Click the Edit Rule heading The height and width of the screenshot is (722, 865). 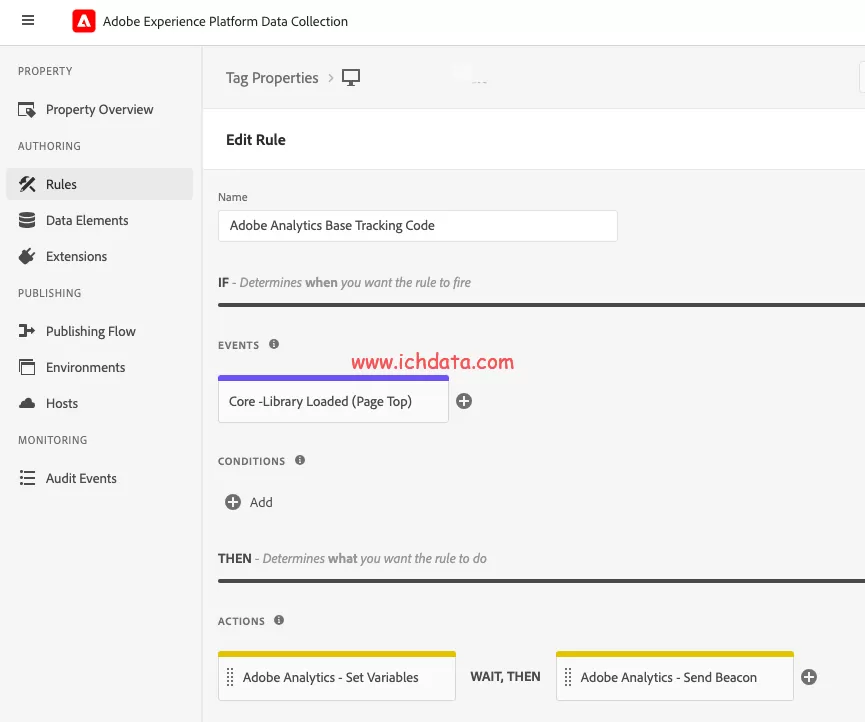(256, 140)
